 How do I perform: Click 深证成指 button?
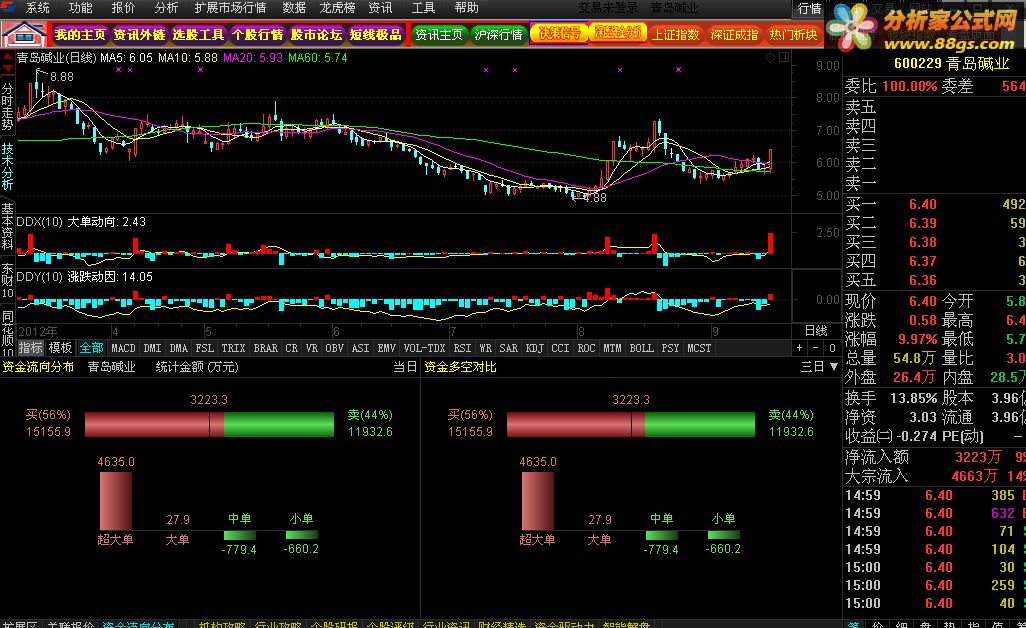pyautogui.click(x=734, y=35)
